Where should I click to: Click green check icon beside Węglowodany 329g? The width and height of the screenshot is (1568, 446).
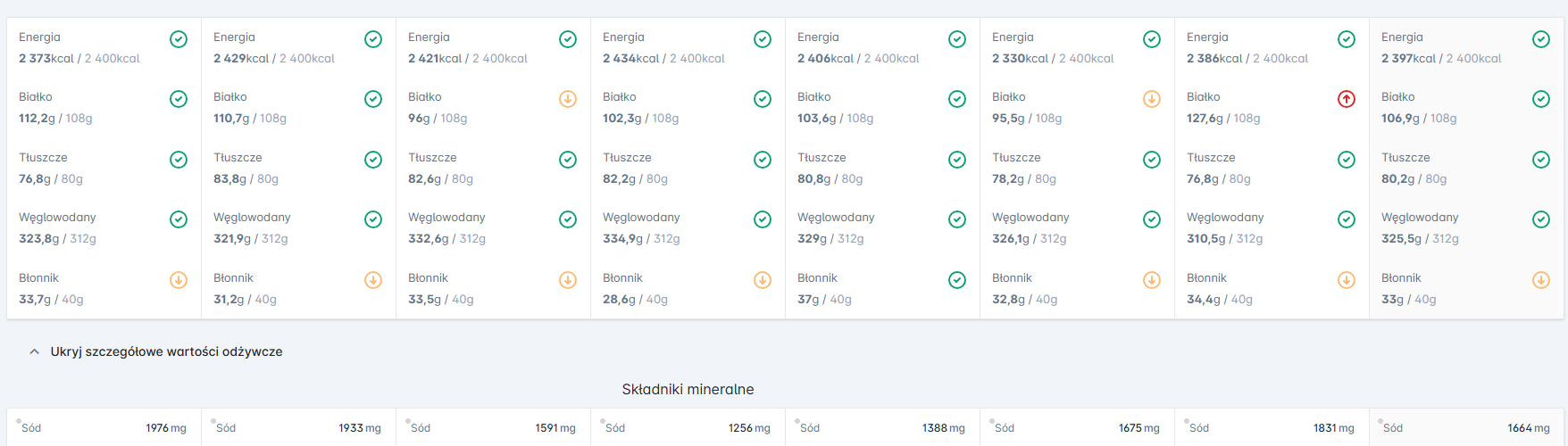pos(957,219)
